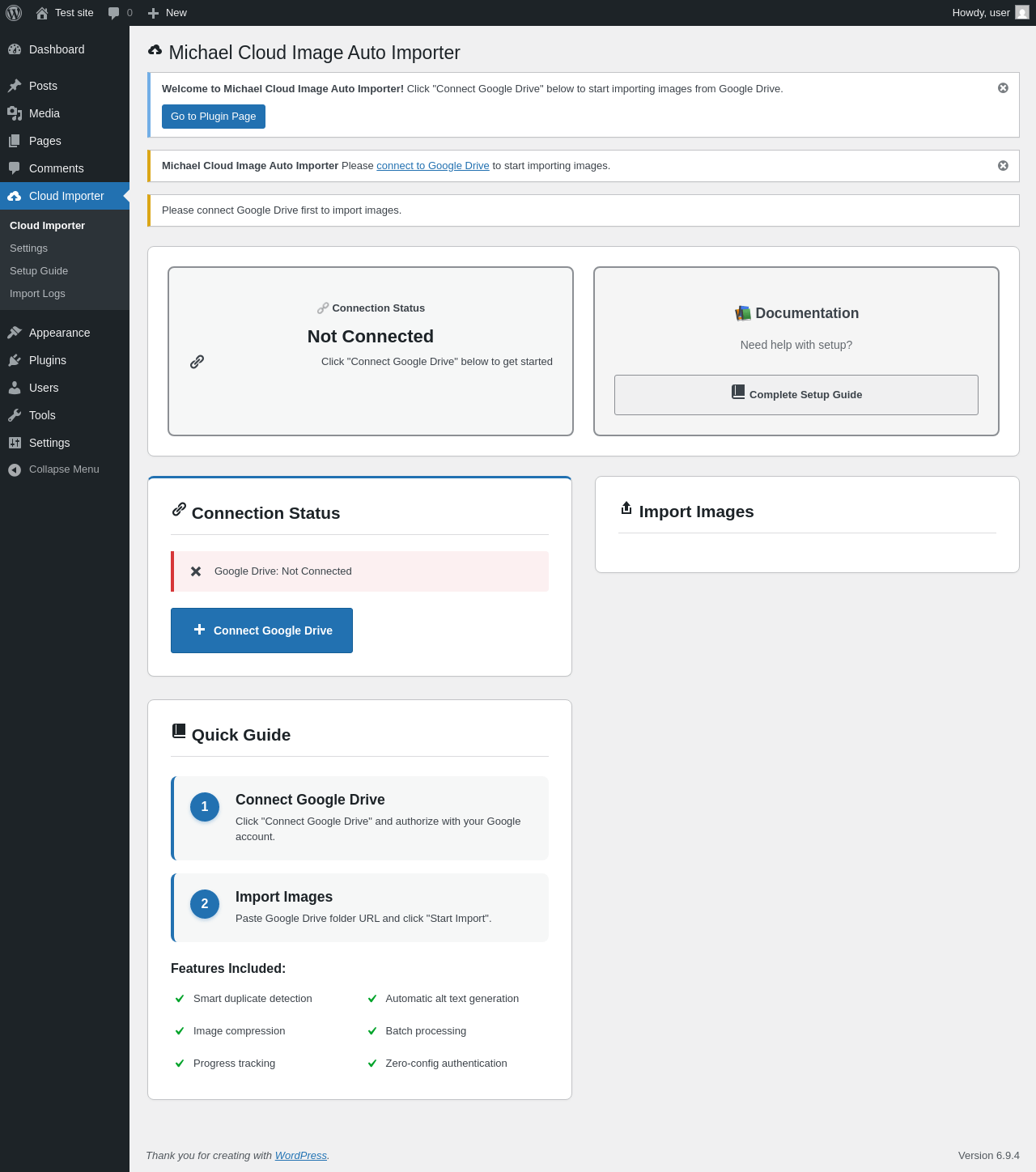
Task: Click the Posts pushpin icon
Action: coord(15,86)
